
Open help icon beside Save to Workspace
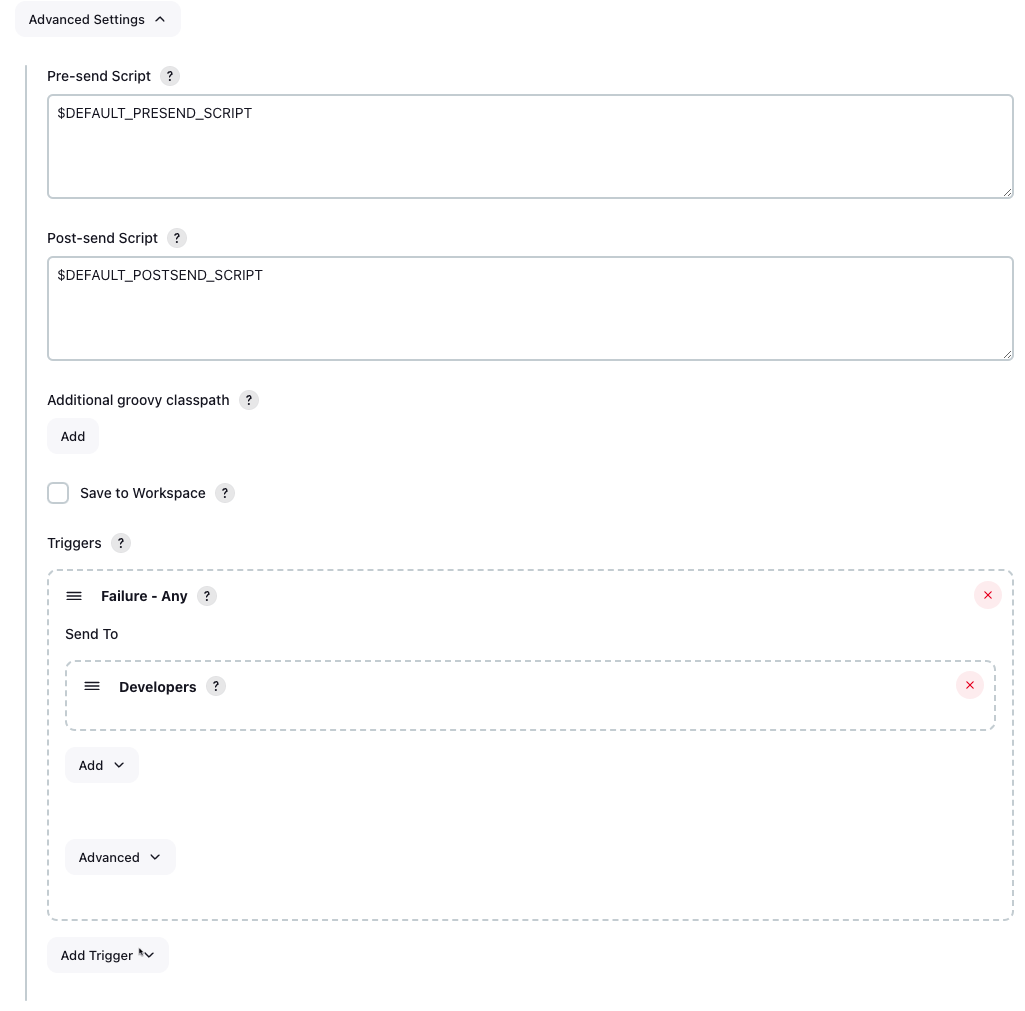(225, 493)
